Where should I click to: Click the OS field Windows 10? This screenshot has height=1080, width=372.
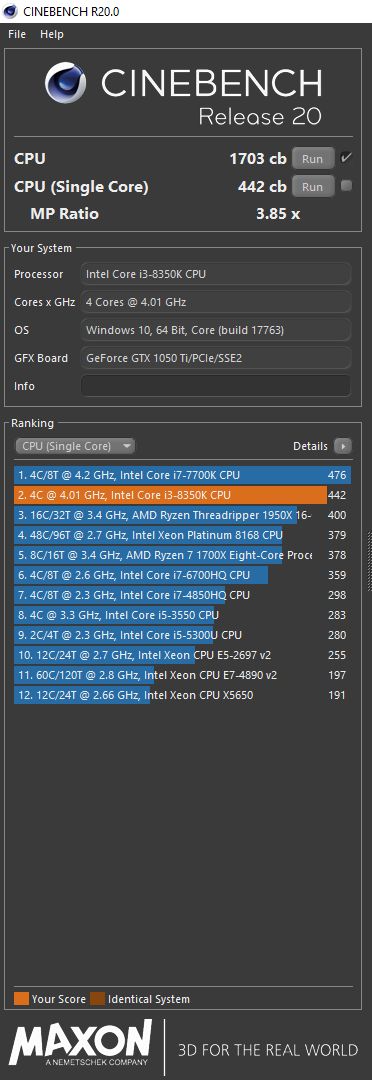216,330
